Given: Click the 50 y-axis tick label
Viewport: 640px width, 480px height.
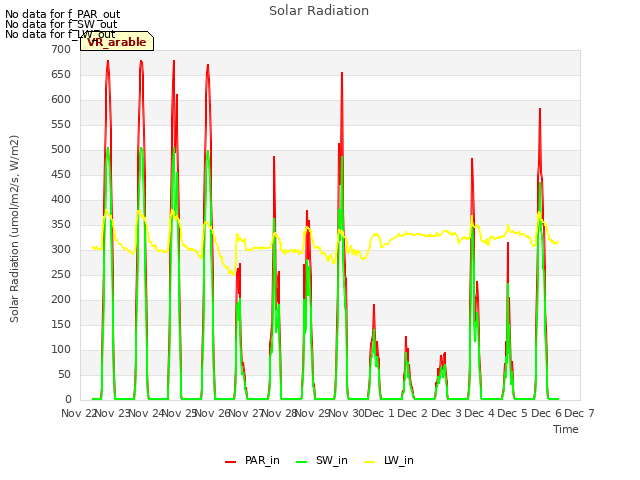Looking at the screenshot, I should 64,375.
